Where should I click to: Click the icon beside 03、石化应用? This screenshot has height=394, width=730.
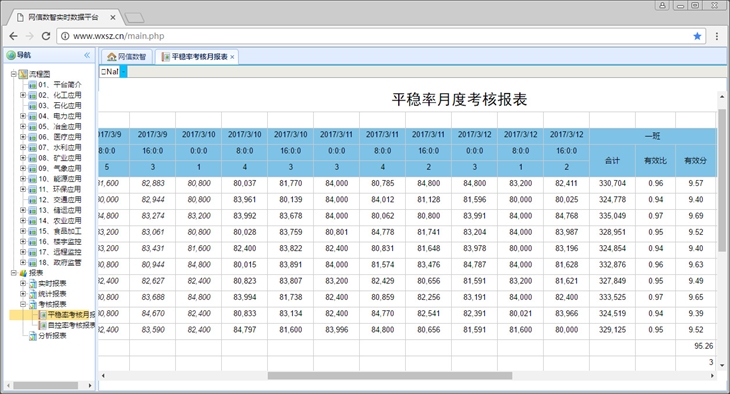click(x=33, y=105)
